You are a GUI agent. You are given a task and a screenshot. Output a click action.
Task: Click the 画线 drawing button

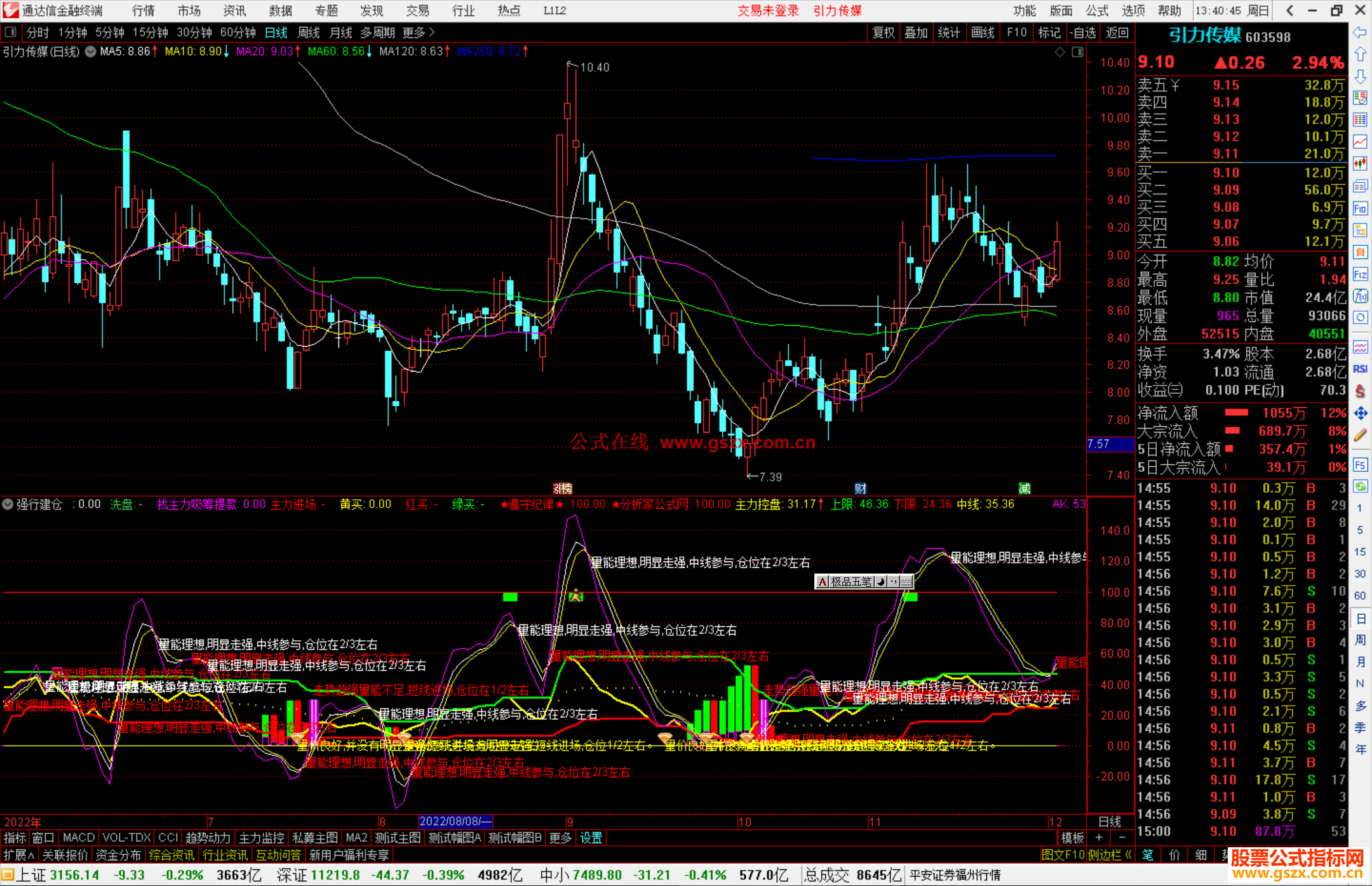[x=982, y=32]
